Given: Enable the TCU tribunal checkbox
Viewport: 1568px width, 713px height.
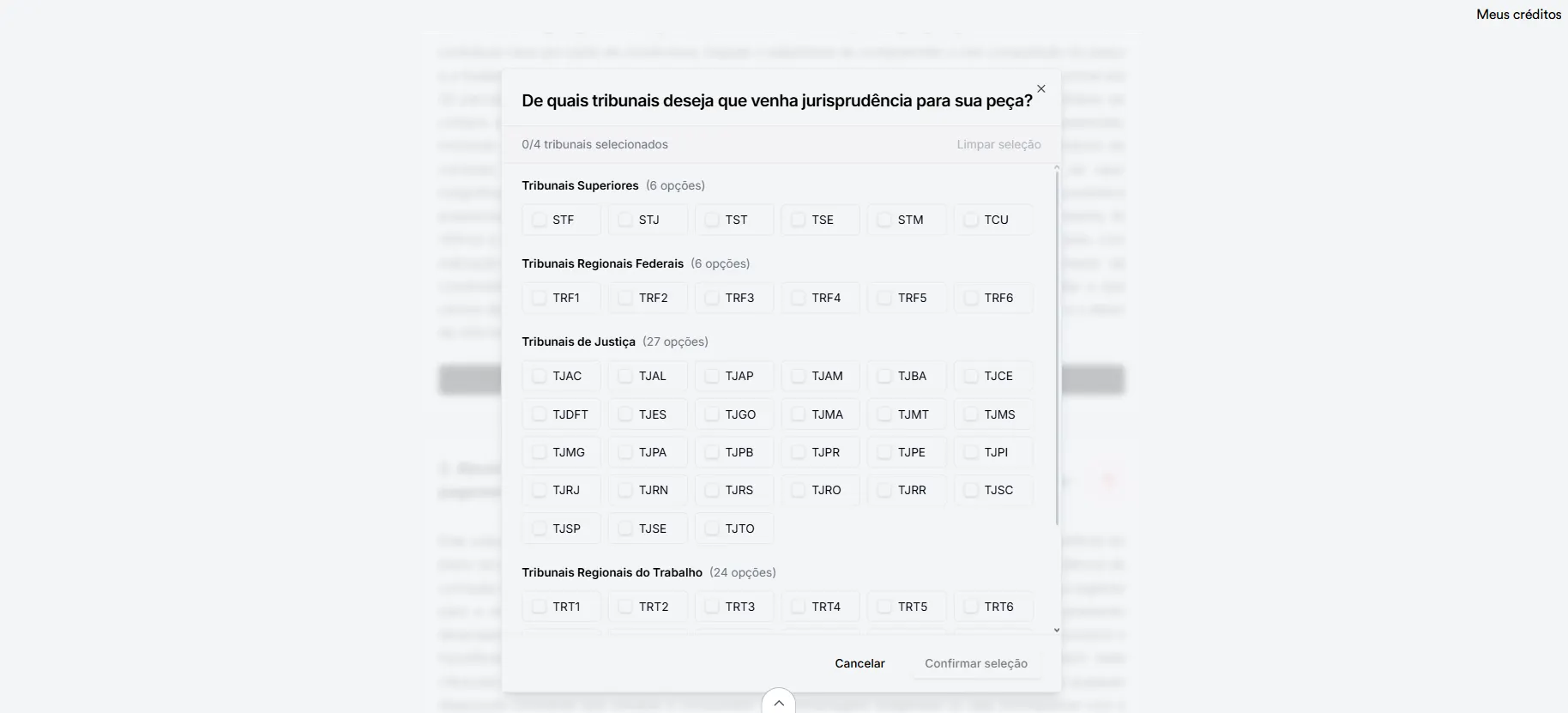Looking at the screenshot, I should (971, 220).
